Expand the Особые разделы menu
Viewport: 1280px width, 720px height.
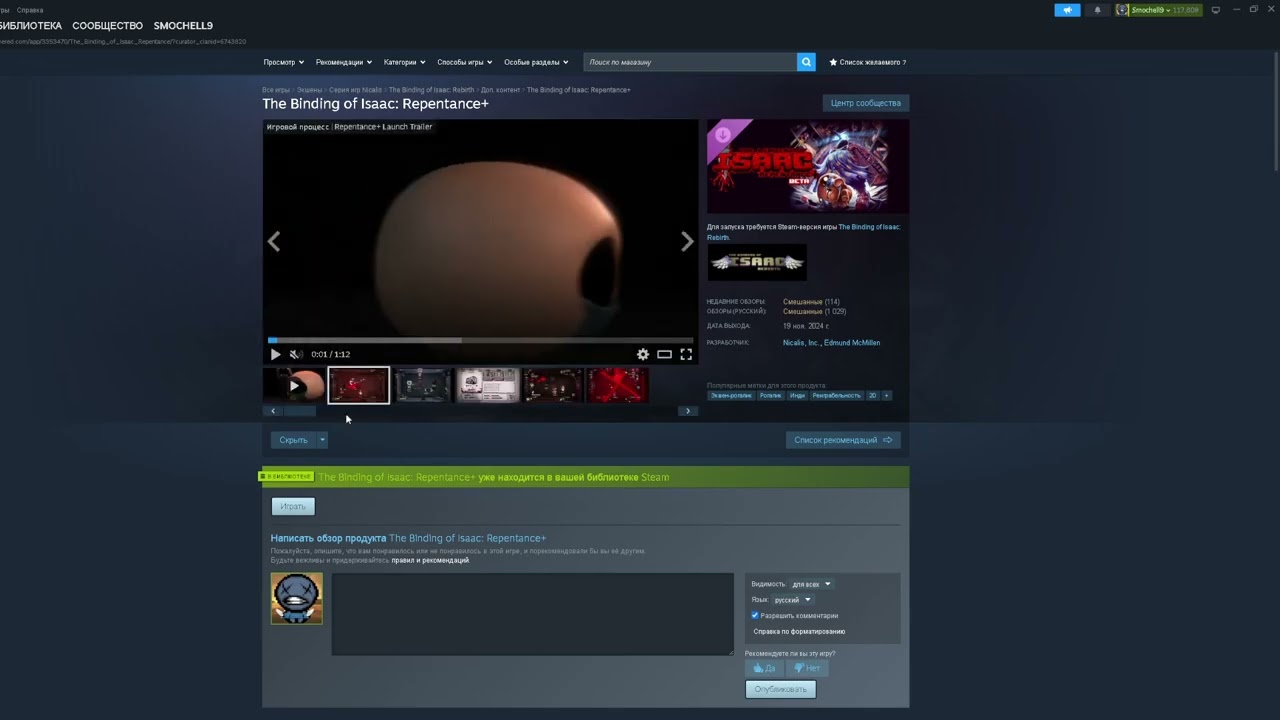point(536,62)
